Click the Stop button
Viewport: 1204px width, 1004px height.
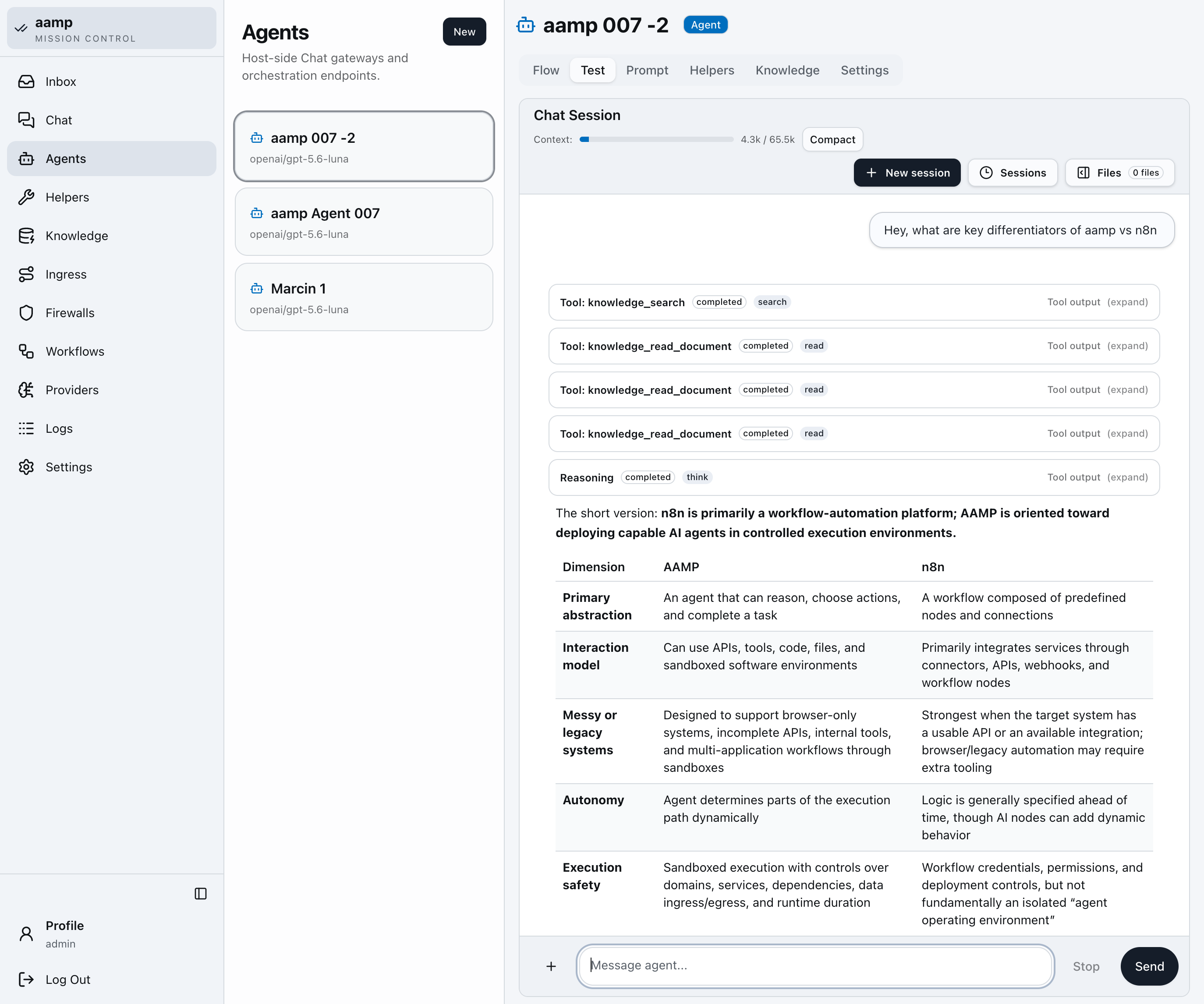click(x=1086, y=966)
